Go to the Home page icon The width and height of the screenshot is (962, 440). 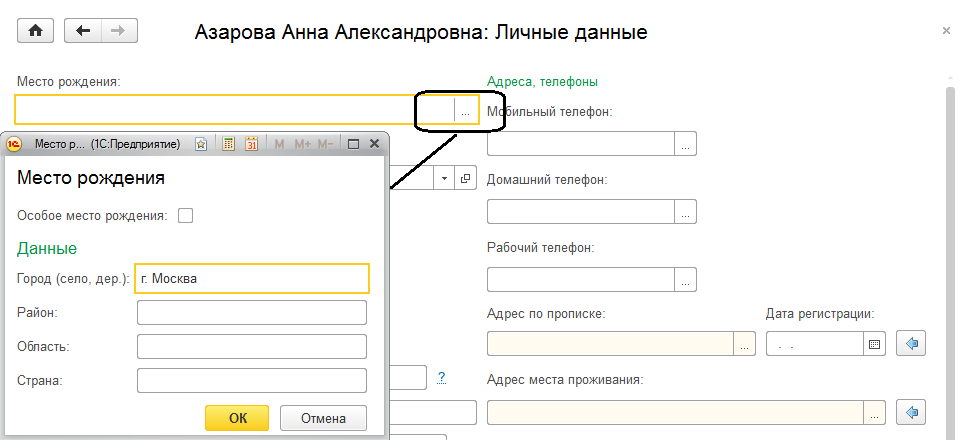pos(36,31)
